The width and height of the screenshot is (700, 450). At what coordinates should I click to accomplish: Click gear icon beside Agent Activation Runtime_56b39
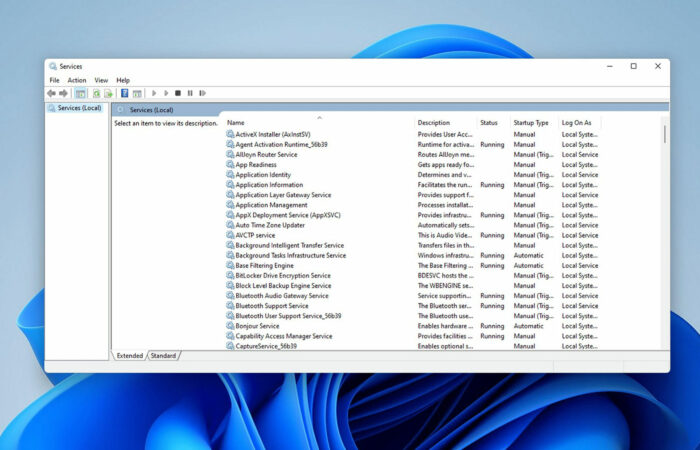[x=230, y=144]
